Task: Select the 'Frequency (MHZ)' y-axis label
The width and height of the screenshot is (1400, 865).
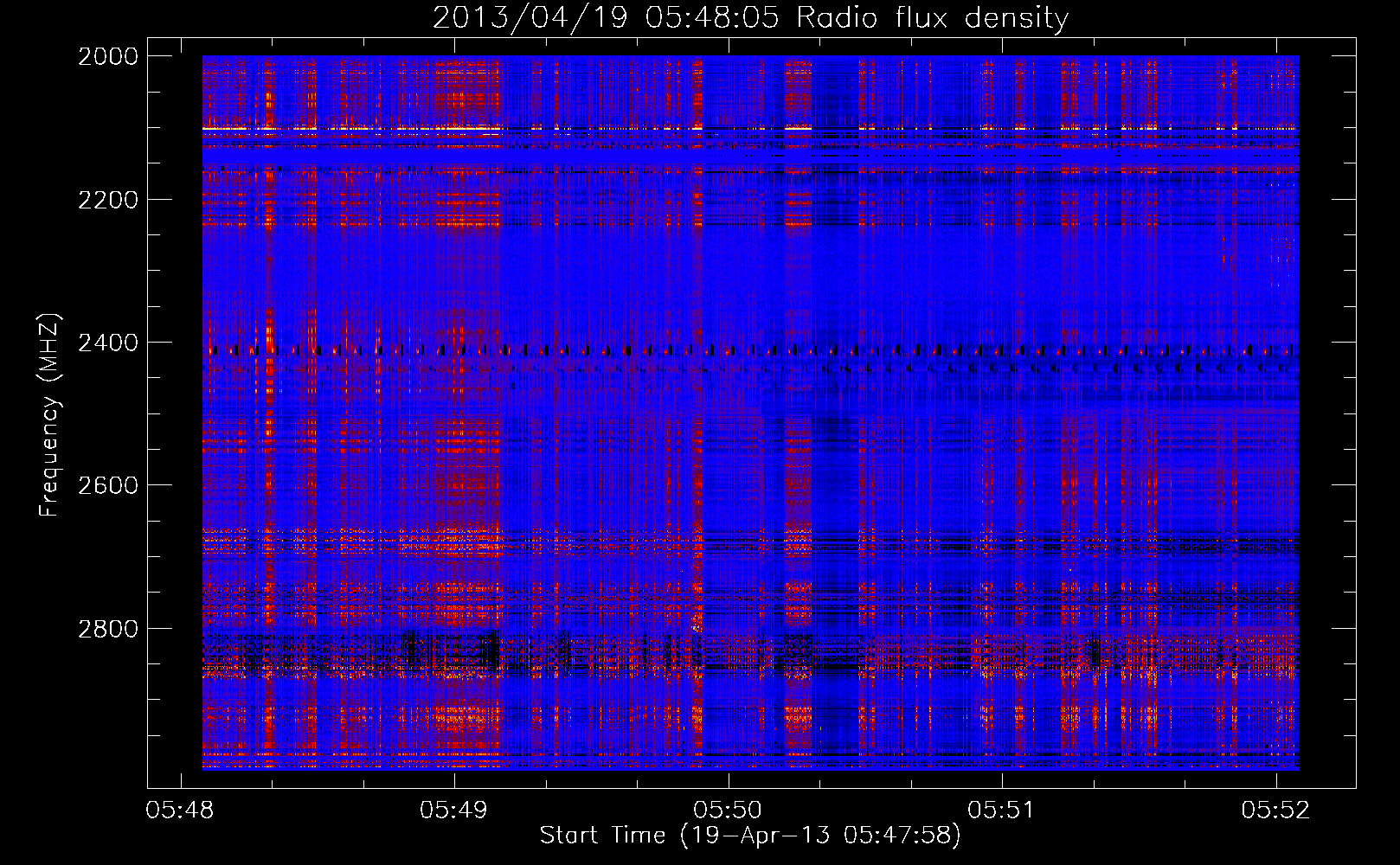Action: click(49, 415)
